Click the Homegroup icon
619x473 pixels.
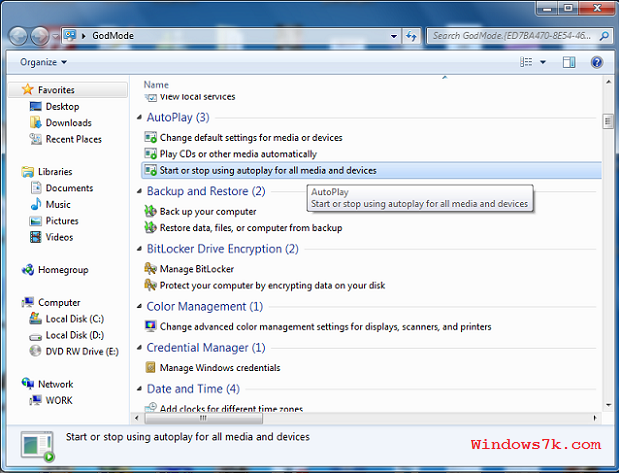coord(28,270)
